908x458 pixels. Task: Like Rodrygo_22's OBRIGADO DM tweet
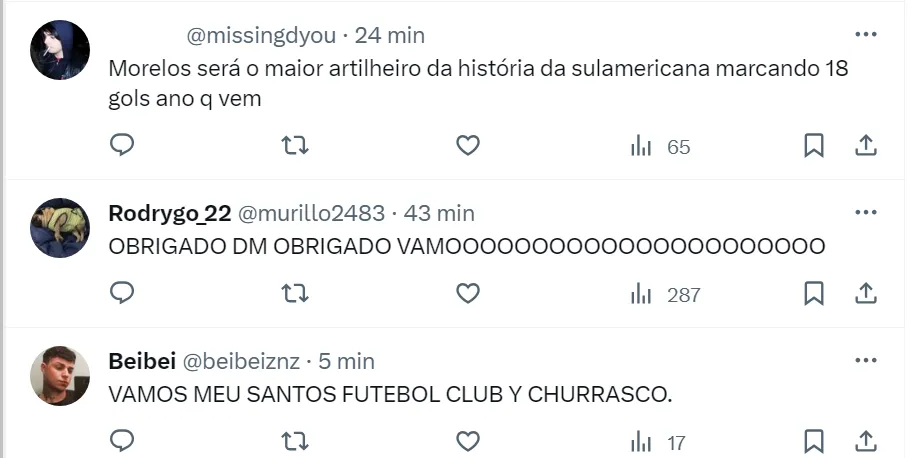click(x=468, y=294)
